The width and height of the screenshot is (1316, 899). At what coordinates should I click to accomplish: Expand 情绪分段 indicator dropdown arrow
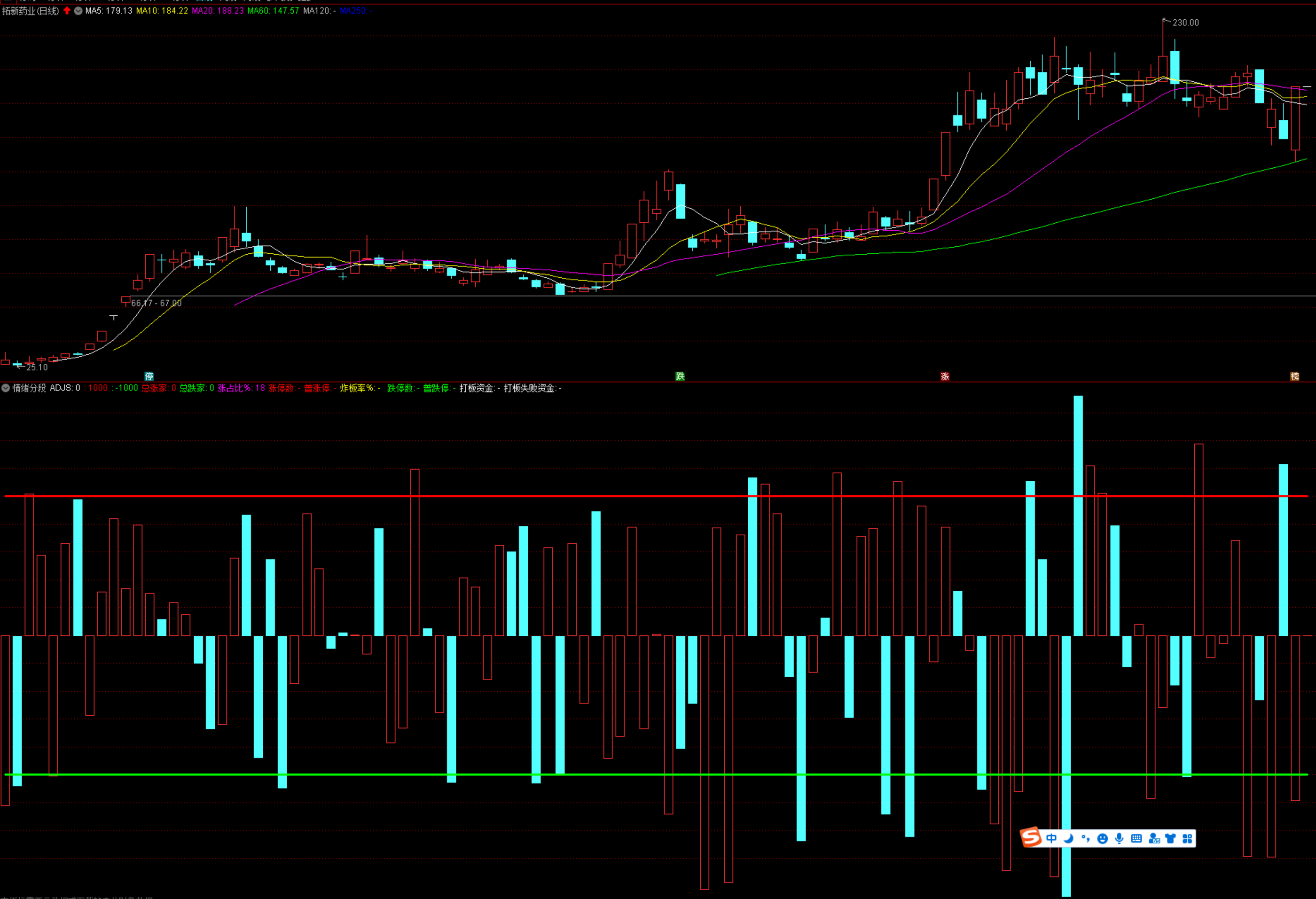(x=6, y=388)
